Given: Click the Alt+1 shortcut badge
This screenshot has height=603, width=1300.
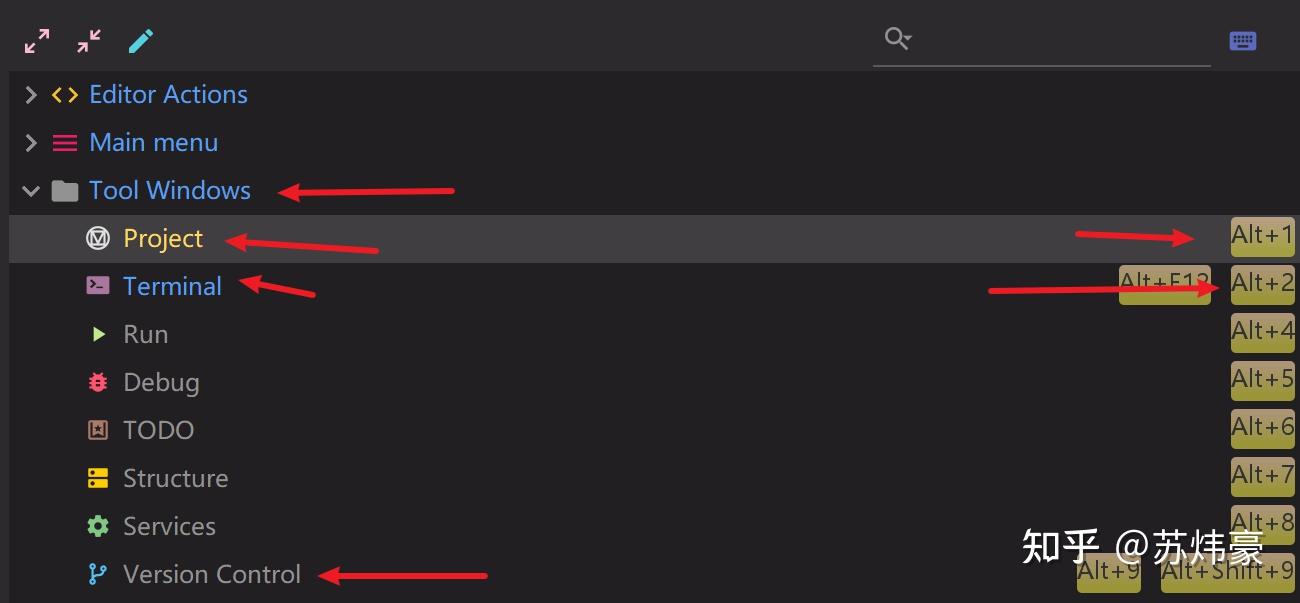Looking at the screenshot, I should pos(1262,236).
